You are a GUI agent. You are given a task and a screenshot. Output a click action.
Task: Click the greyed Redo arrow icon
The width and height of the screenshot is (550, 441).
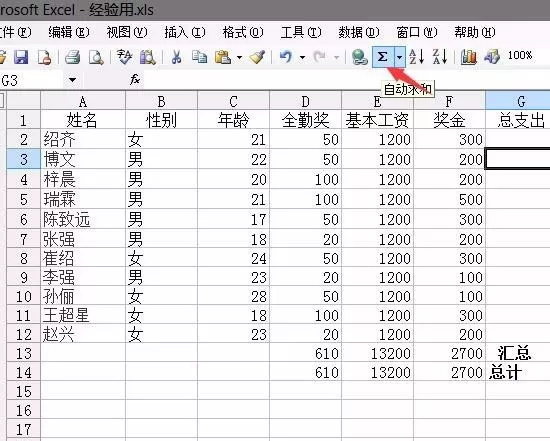pyautogui.click(x=320, y=57)
